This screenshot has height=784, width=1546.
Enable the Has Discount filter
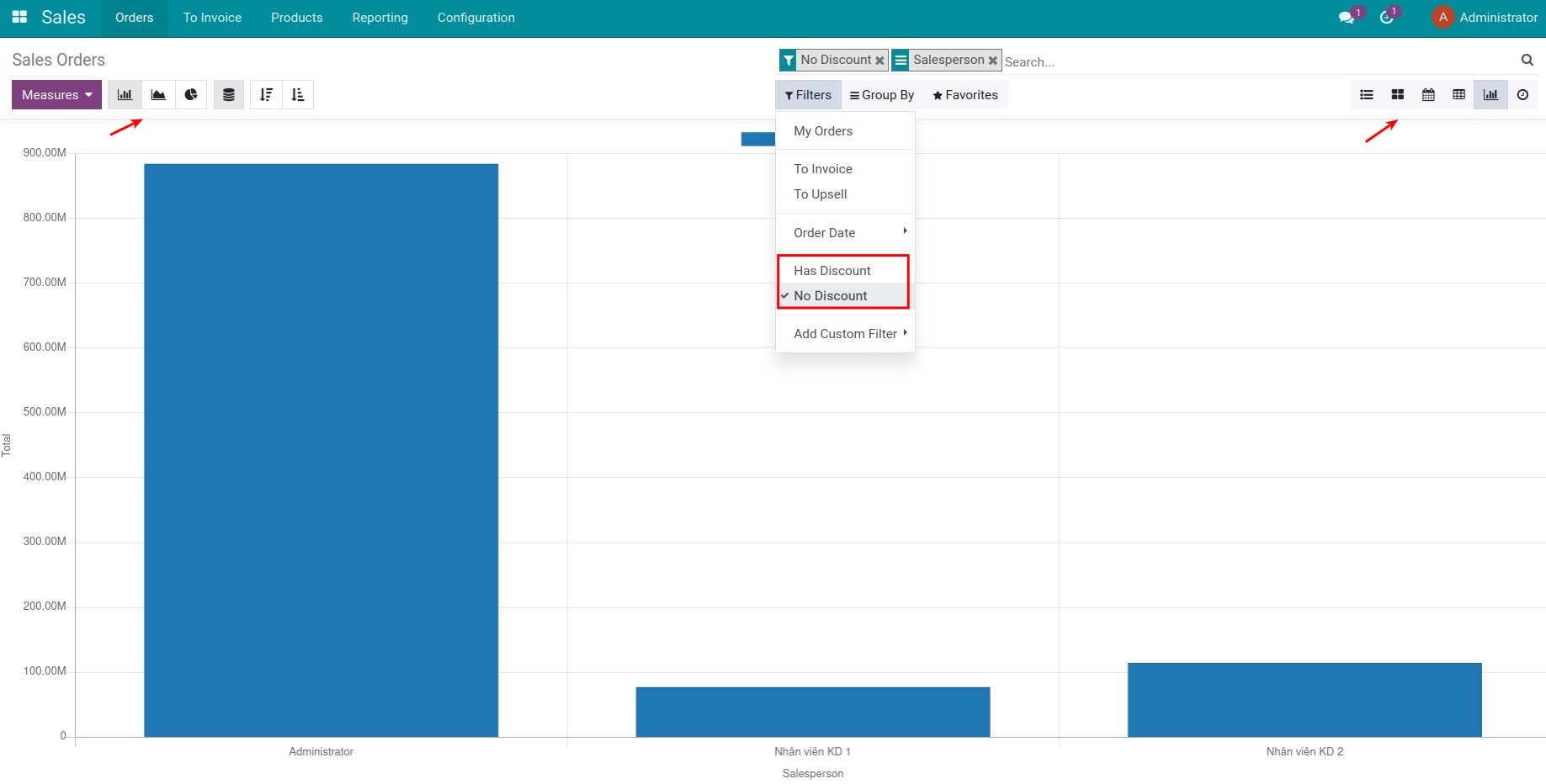pos(831,271)
